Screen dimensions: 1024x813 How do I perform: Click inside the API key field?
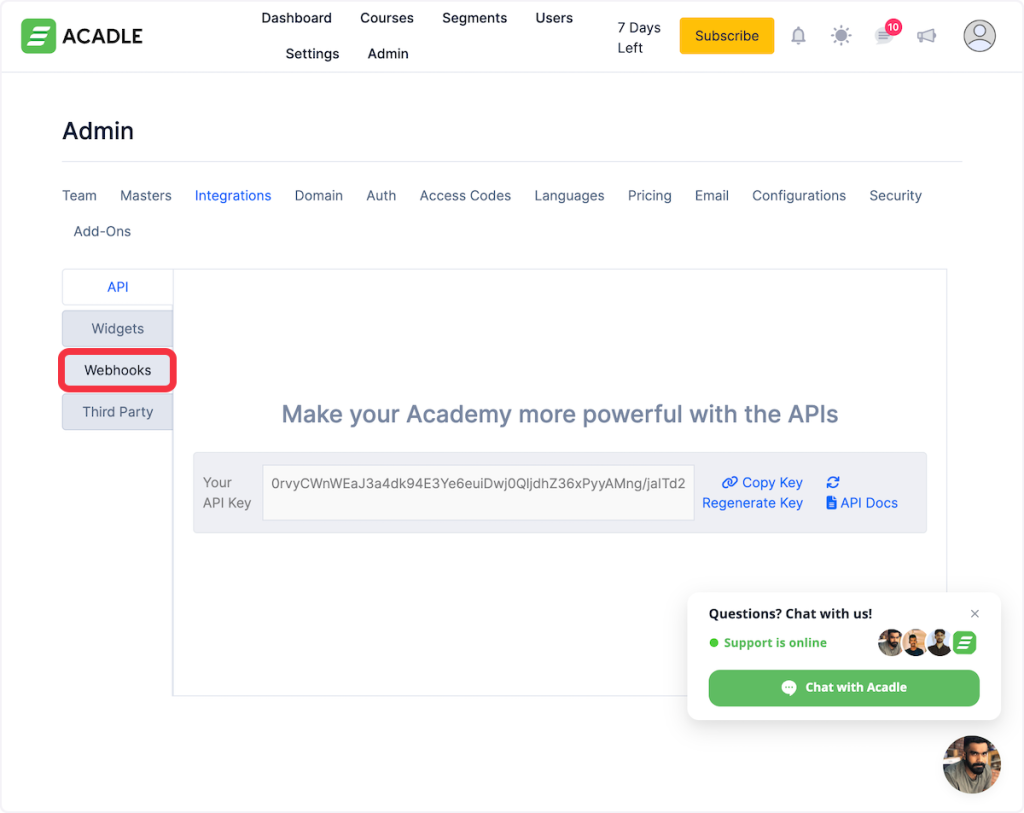tap(478, 492)
